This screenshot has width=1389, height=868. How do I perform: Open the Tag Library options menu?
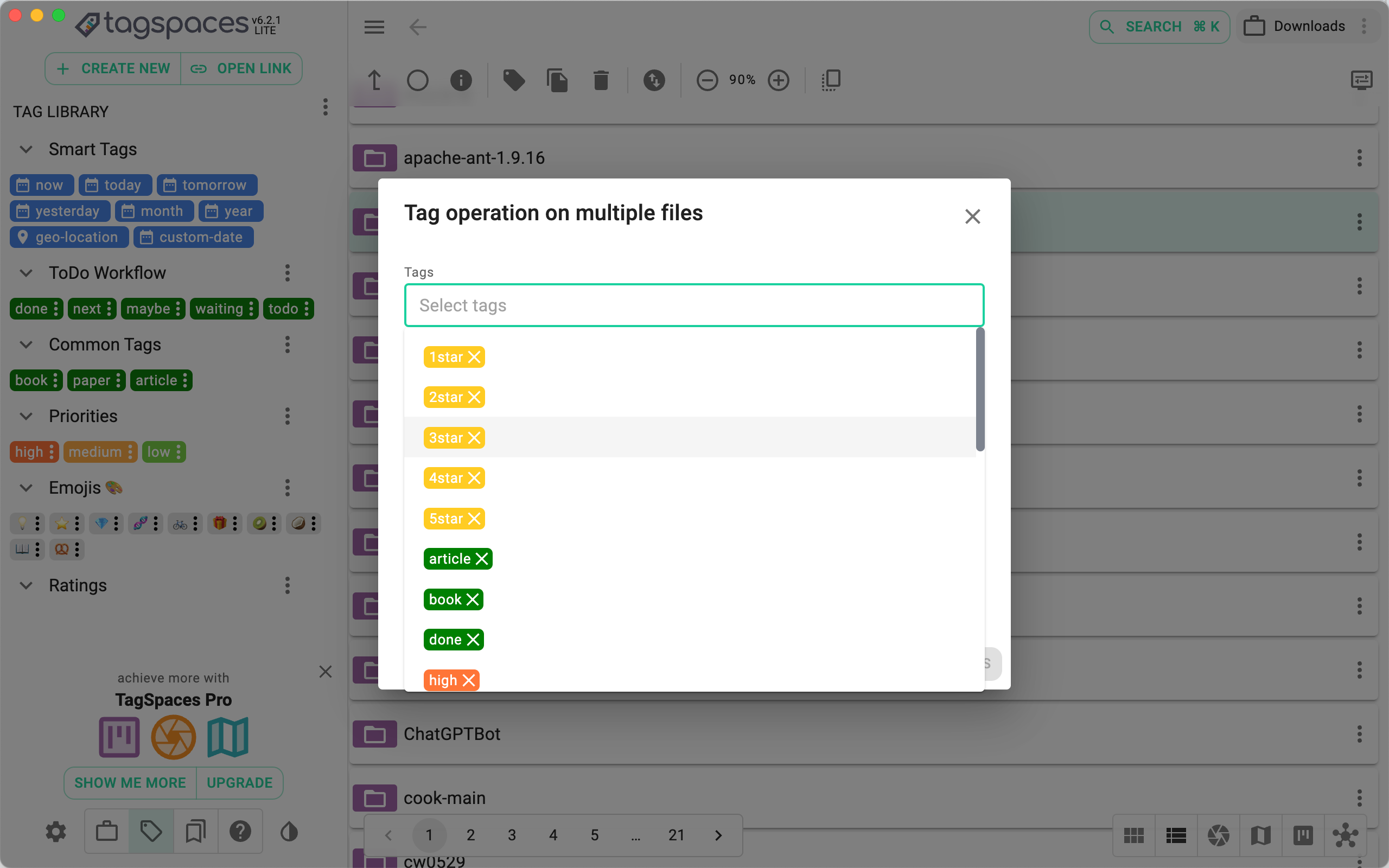[x=326, y=107]
